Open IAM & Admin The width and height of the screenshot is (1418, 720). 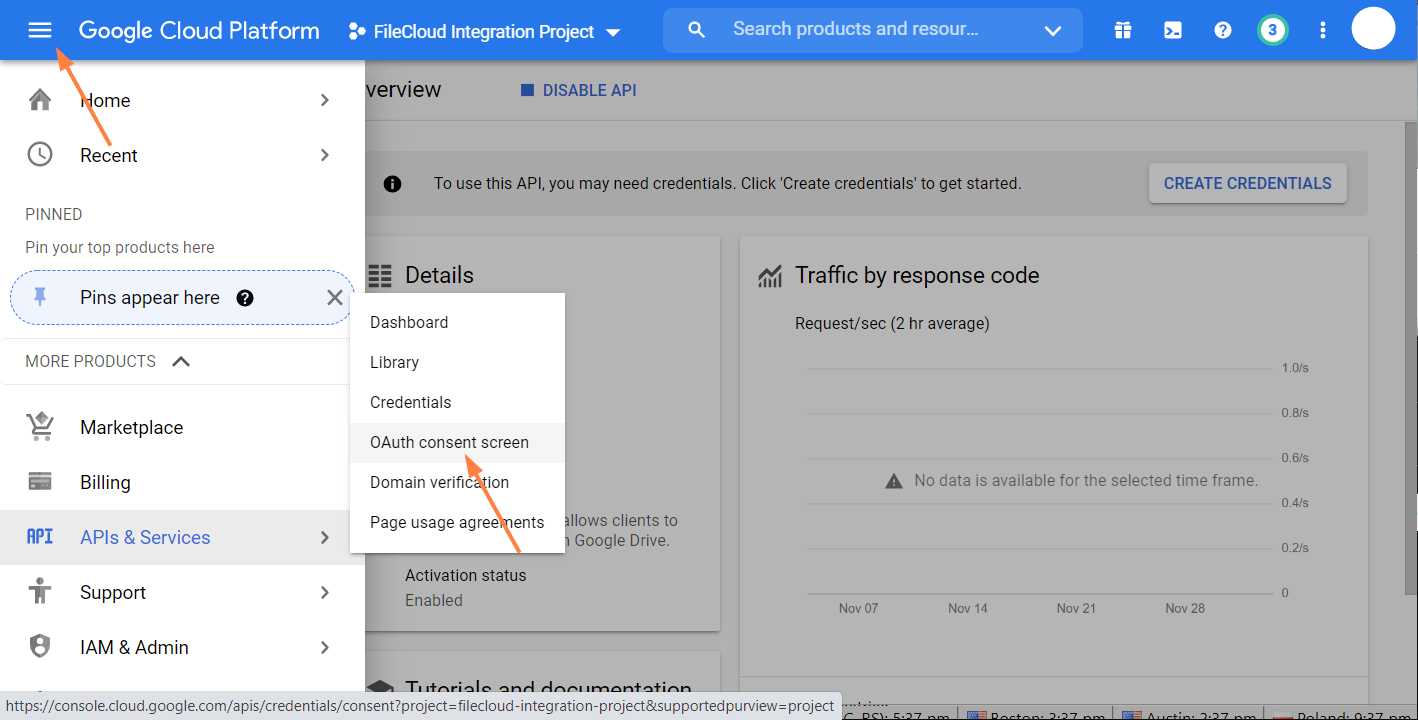[x=135, y=647]
